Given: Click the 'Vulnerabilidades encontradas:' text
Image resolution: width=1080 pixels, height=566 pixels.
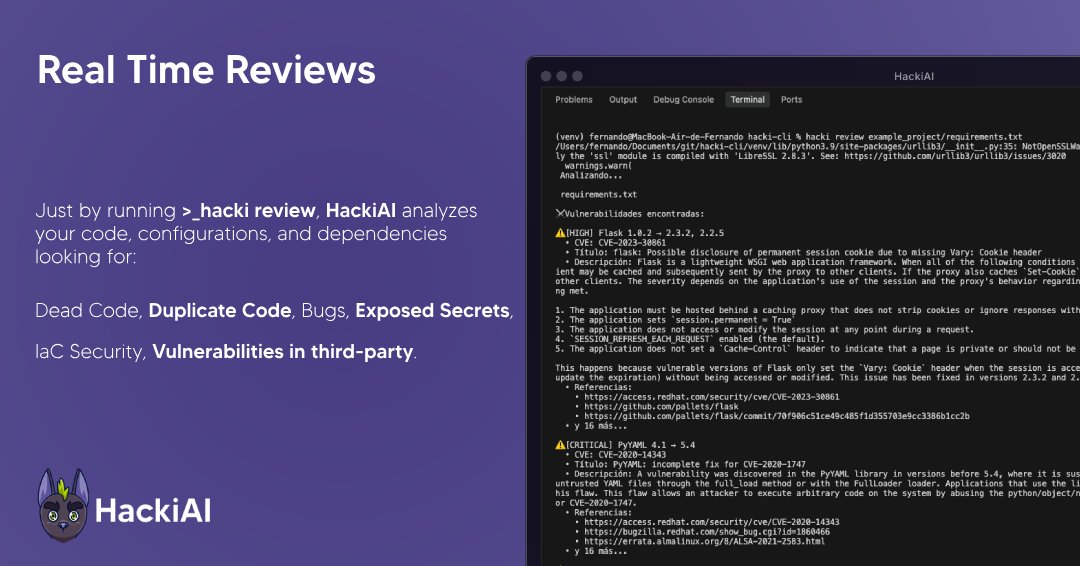Looking at the screenshot, I should pyautogui.click(x=634, y=213).
